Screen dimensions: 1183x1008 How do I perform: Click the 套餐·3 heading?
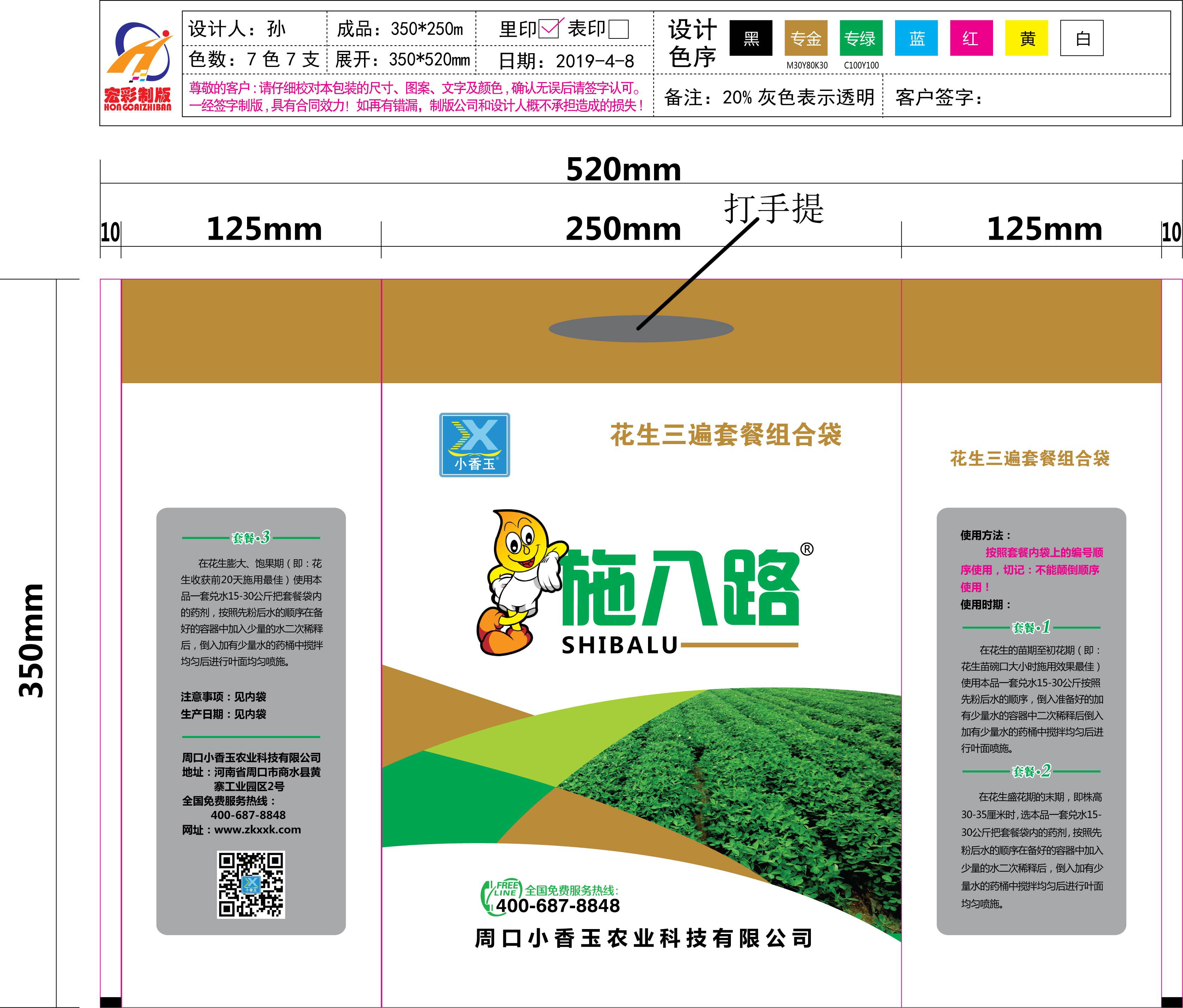(x=250, y=537)
